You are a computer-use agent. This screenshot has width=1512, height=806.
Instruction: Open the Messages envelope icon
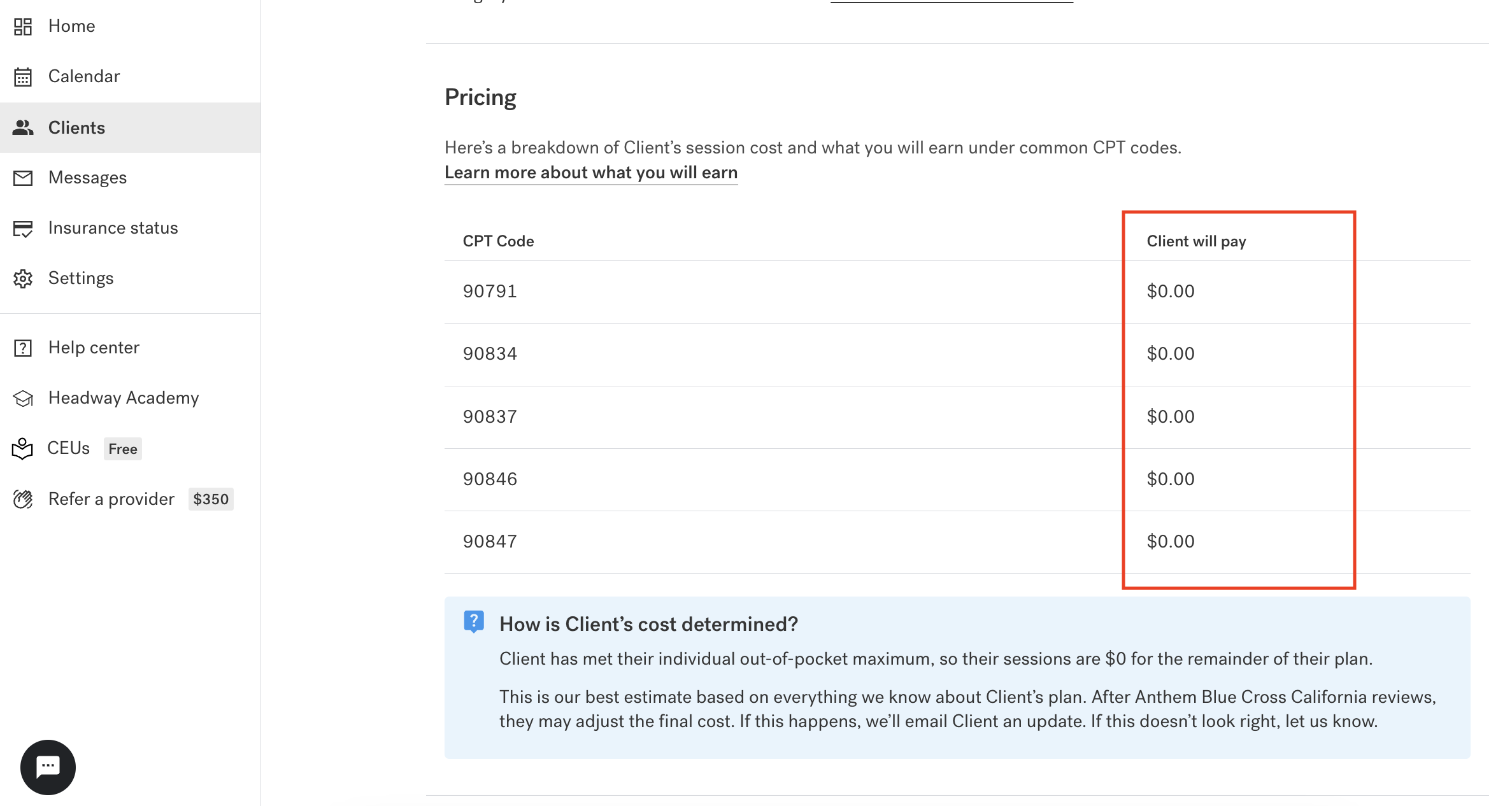pyautogui.click(x=23, y=178)
